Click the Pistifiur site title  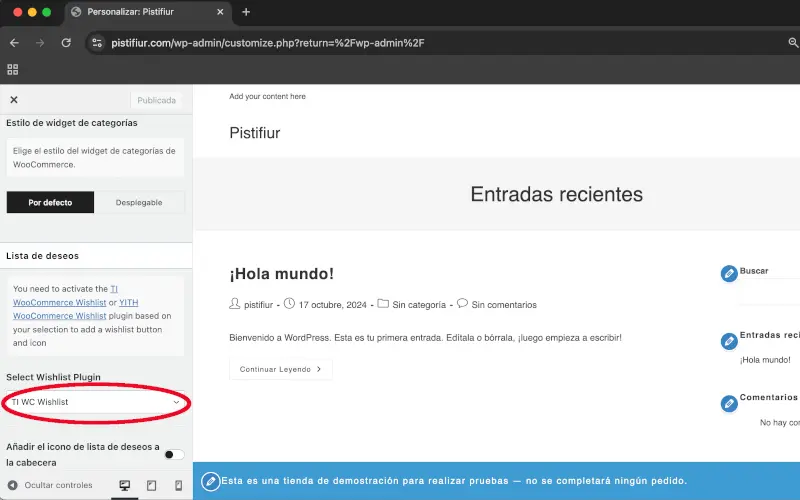pyautogui.click(x=255, y=133)
